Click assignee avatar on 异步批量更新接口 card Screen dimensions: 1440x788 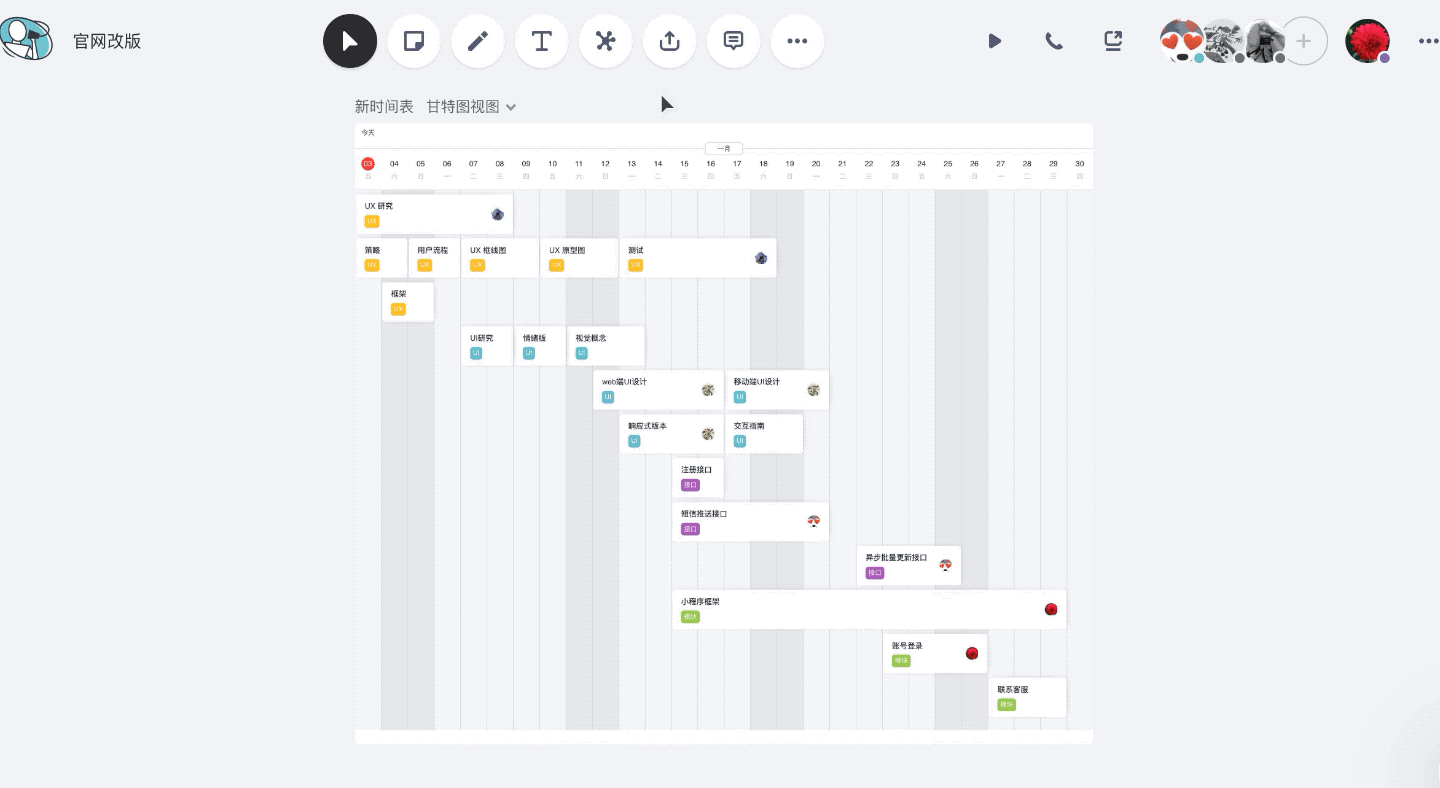(x=946, y=565)
